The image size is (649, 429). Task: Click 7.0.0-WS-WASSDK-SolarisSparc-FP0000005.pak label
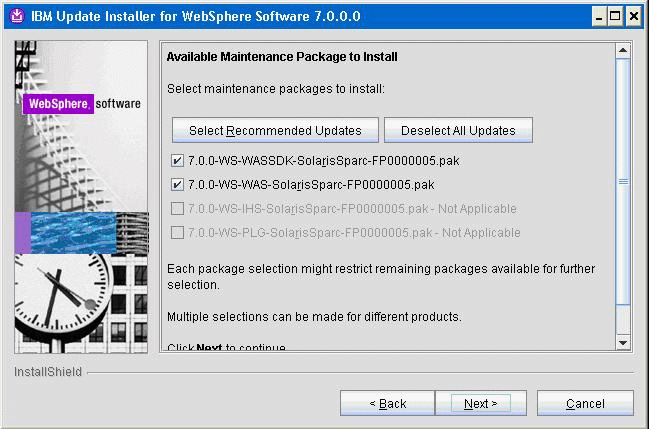pos(324,161)
